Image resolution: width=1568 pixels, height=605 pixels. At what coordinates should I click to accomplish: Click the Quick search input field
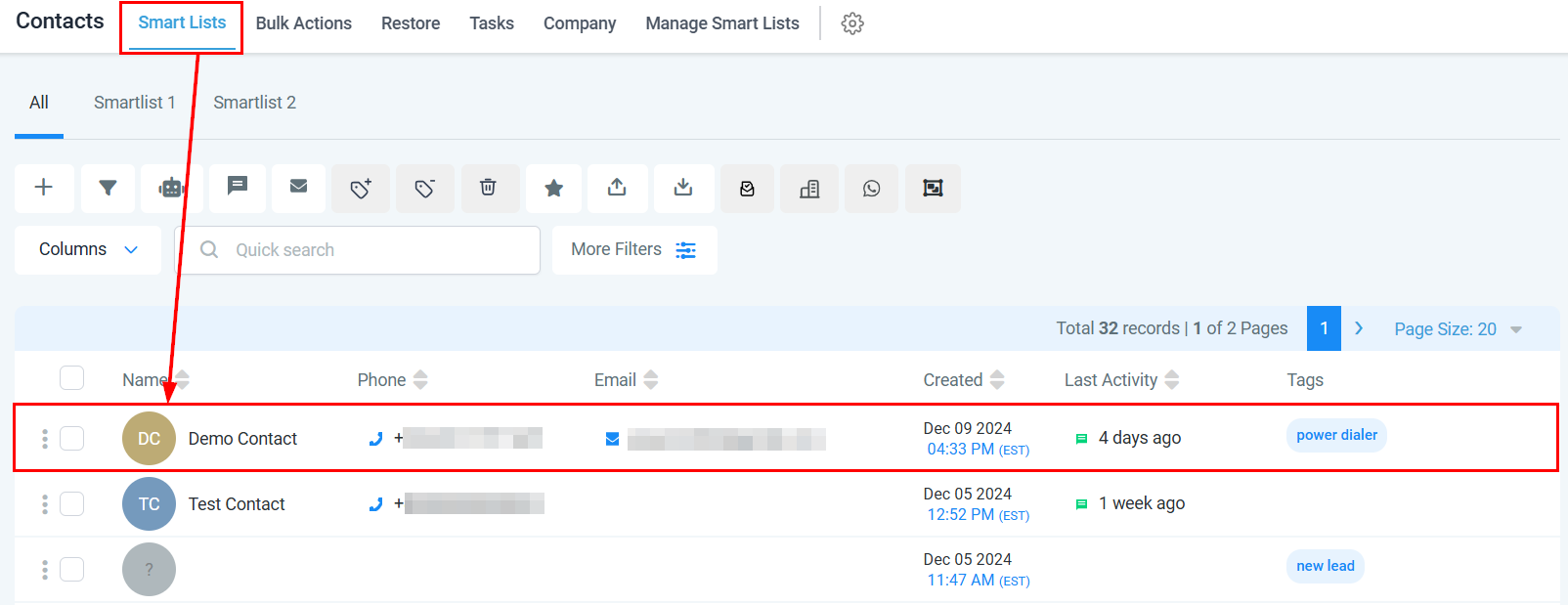point(371,250)
